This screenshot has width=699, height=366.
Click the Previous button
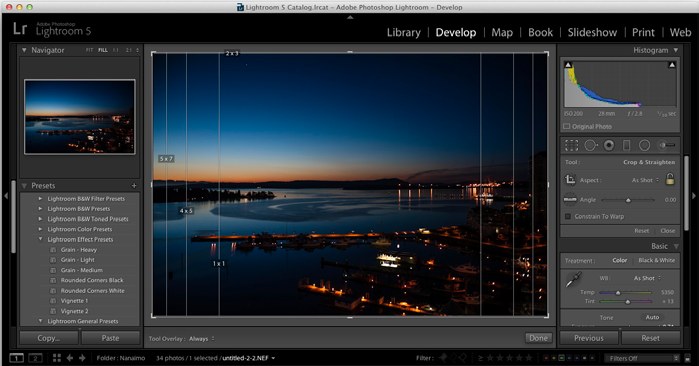pyautogui.click(x=588, y=338)
